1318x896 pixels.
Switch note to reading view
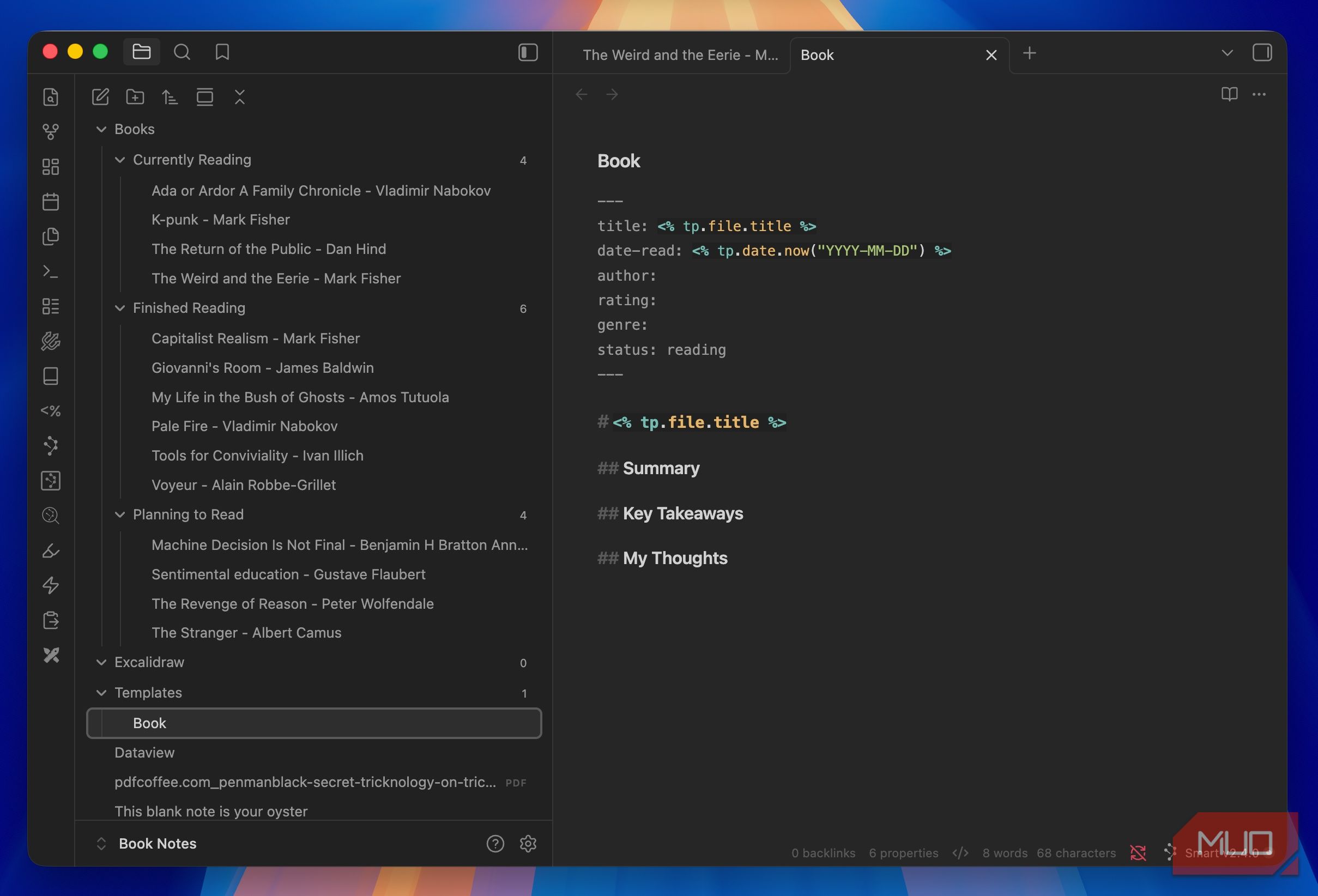(x=1229, y=94)
